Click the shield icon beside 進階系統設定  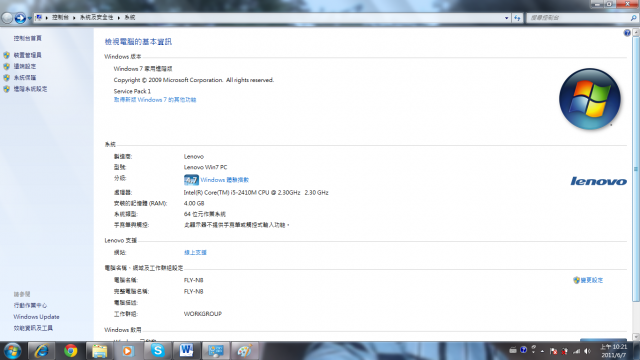click(x=7, y=89)
